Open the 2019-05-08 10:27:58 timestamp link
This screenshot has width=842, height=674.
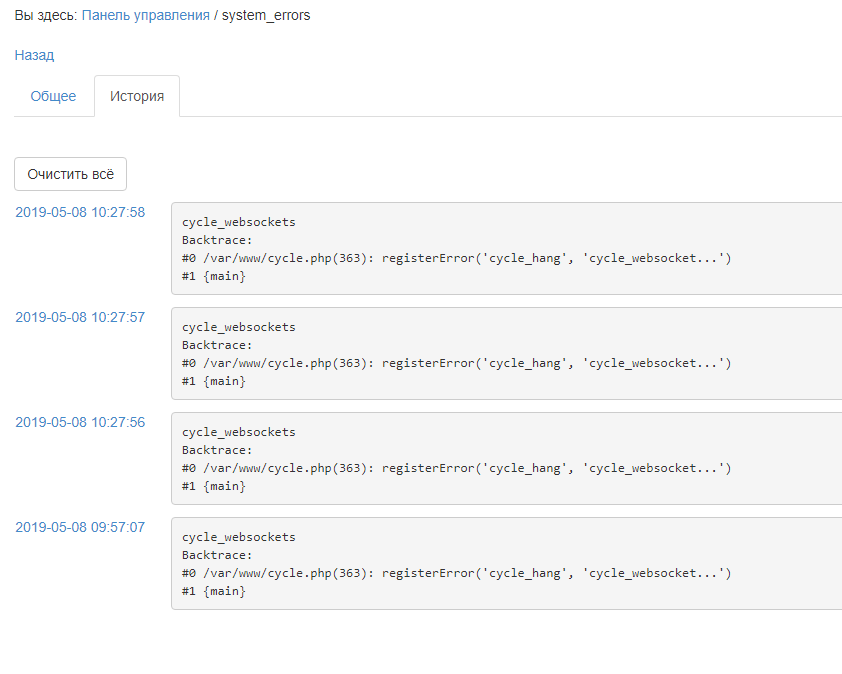click(x=80, y=212)
